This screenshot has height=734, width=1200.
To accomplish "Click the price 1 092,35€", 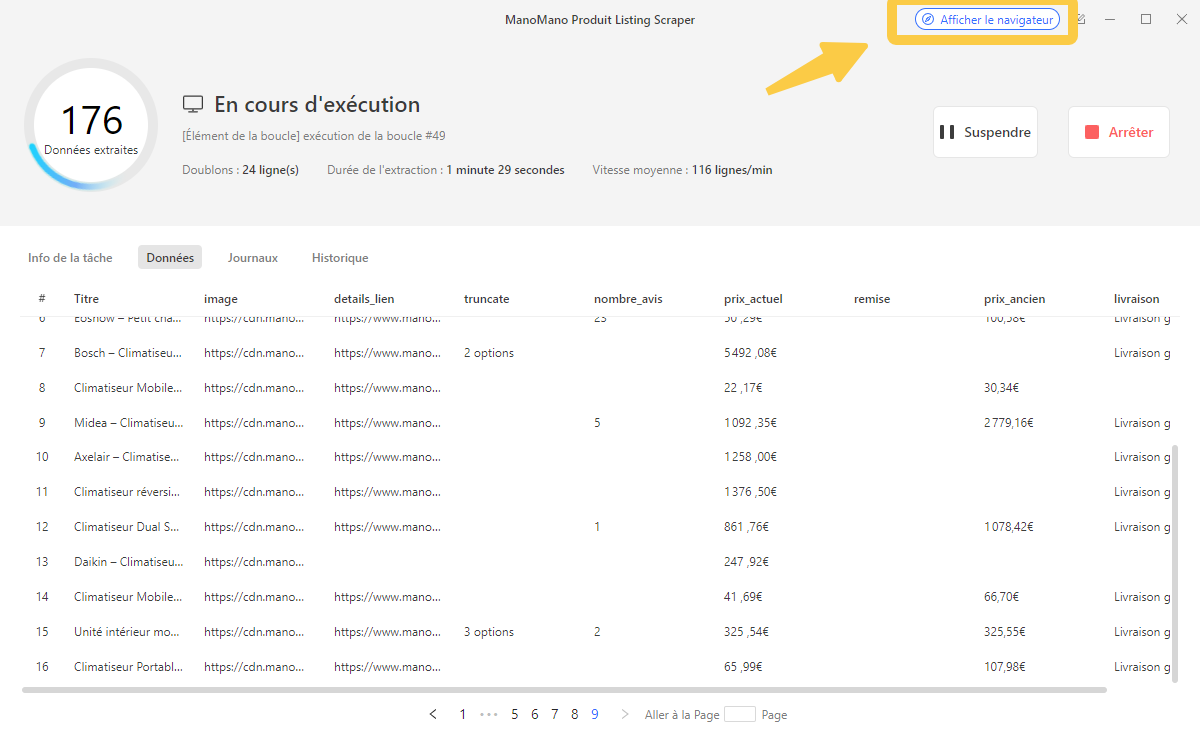I will pyautogui.click(x=751, y=423).
